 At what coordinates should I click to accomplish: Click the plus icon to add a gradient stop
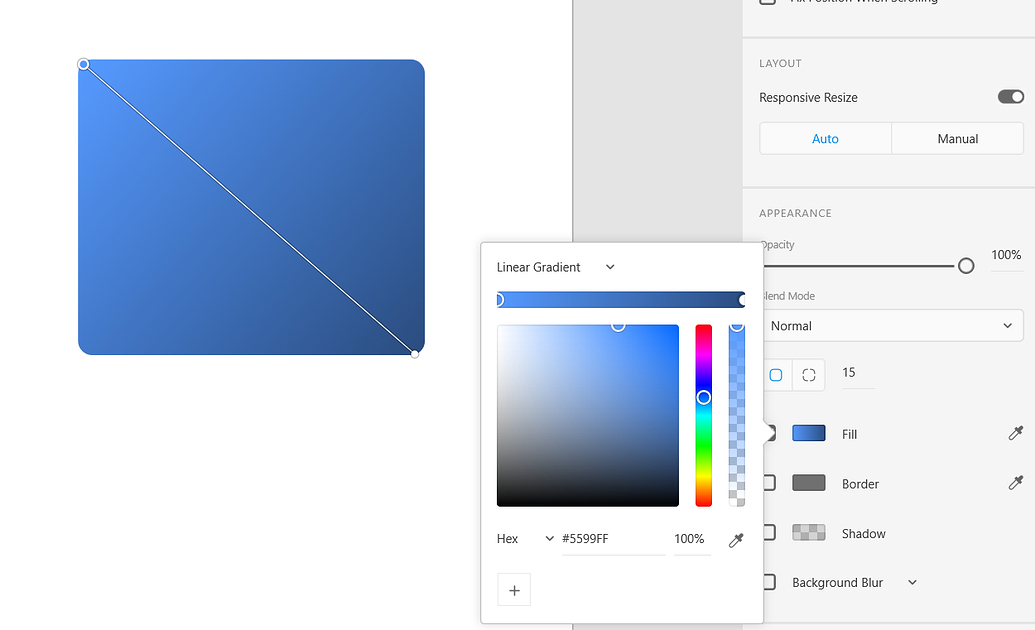tap(514, 589)
